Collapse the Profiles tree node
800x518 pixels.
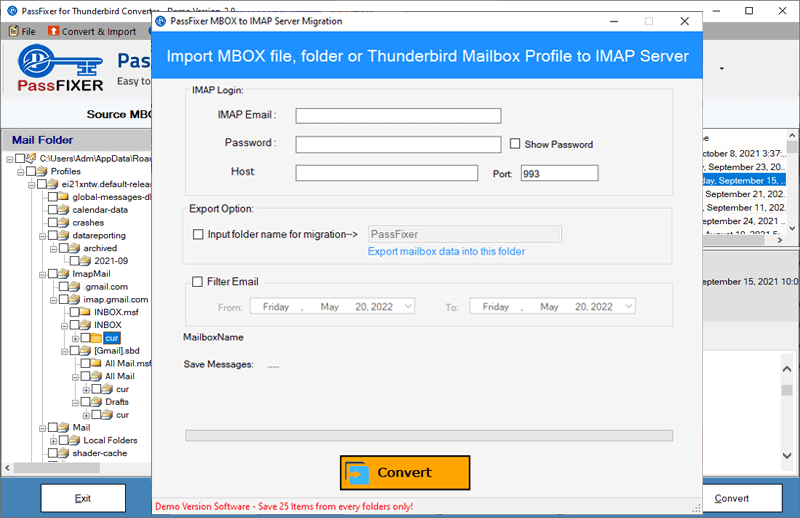pyautogui.click(x=20, y=171)
